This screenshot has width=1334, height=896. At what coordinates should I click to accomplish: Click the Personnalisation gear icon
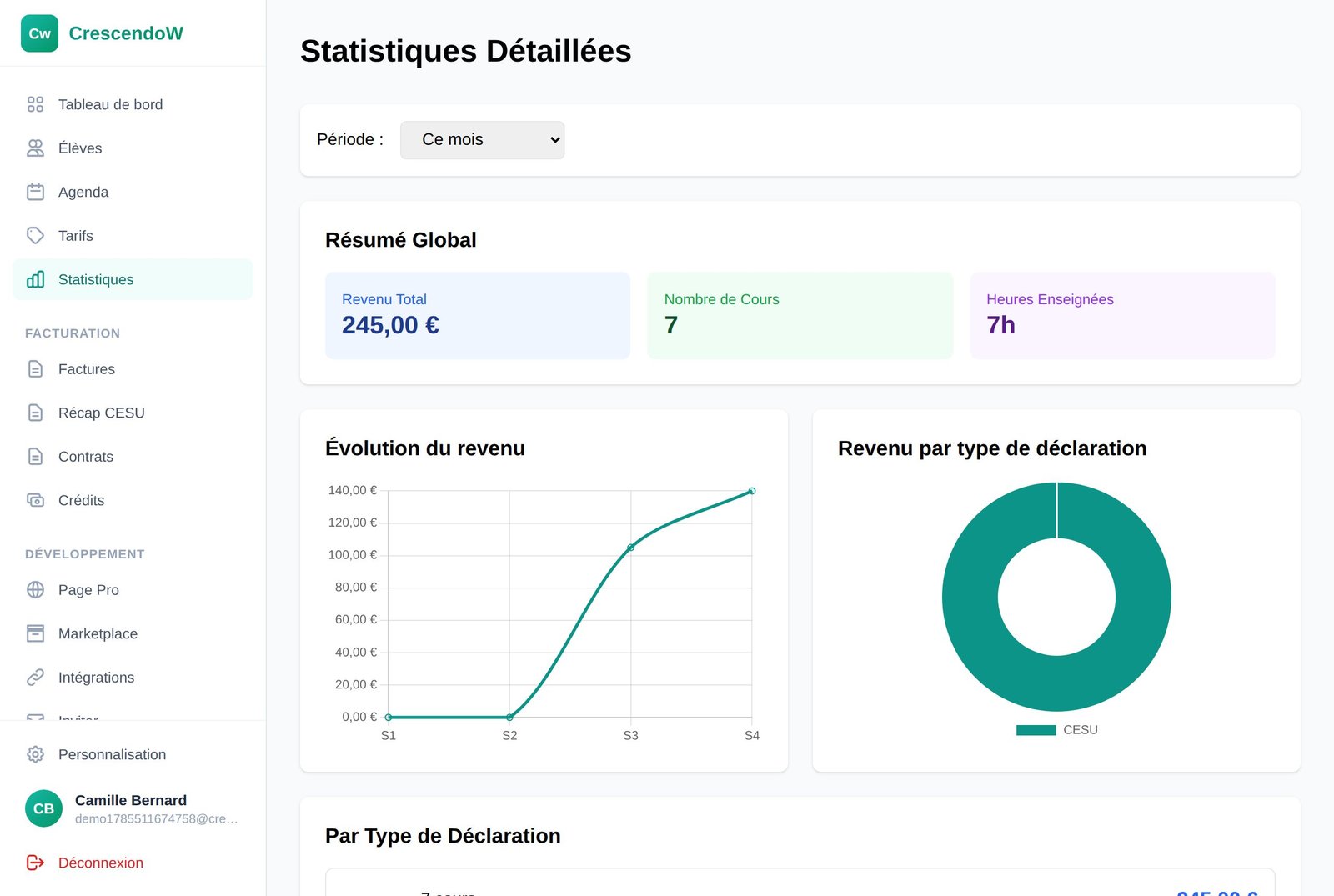click(35, 754)
